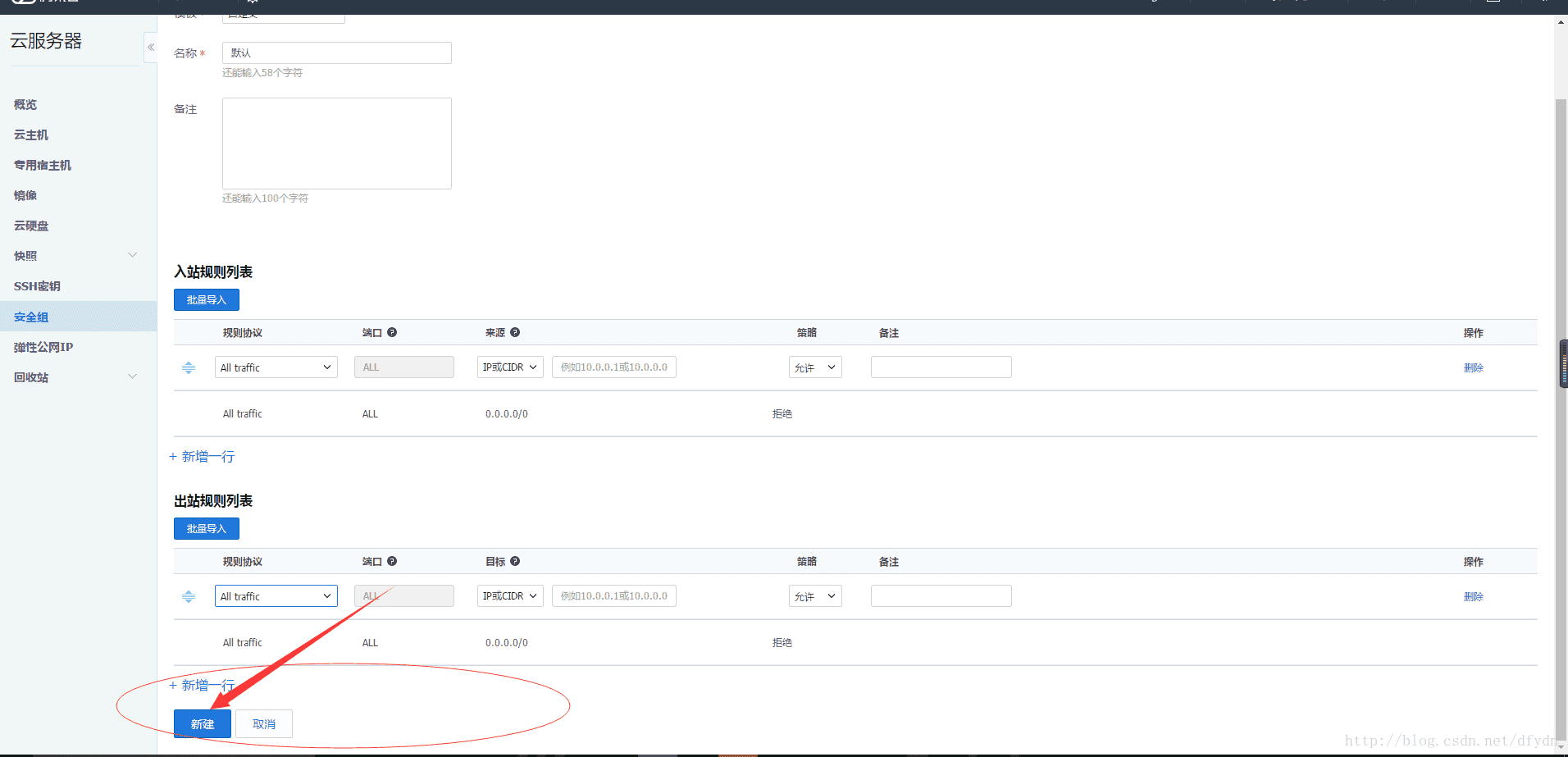Click the port help icon in outbound rules

pos(392,561)
